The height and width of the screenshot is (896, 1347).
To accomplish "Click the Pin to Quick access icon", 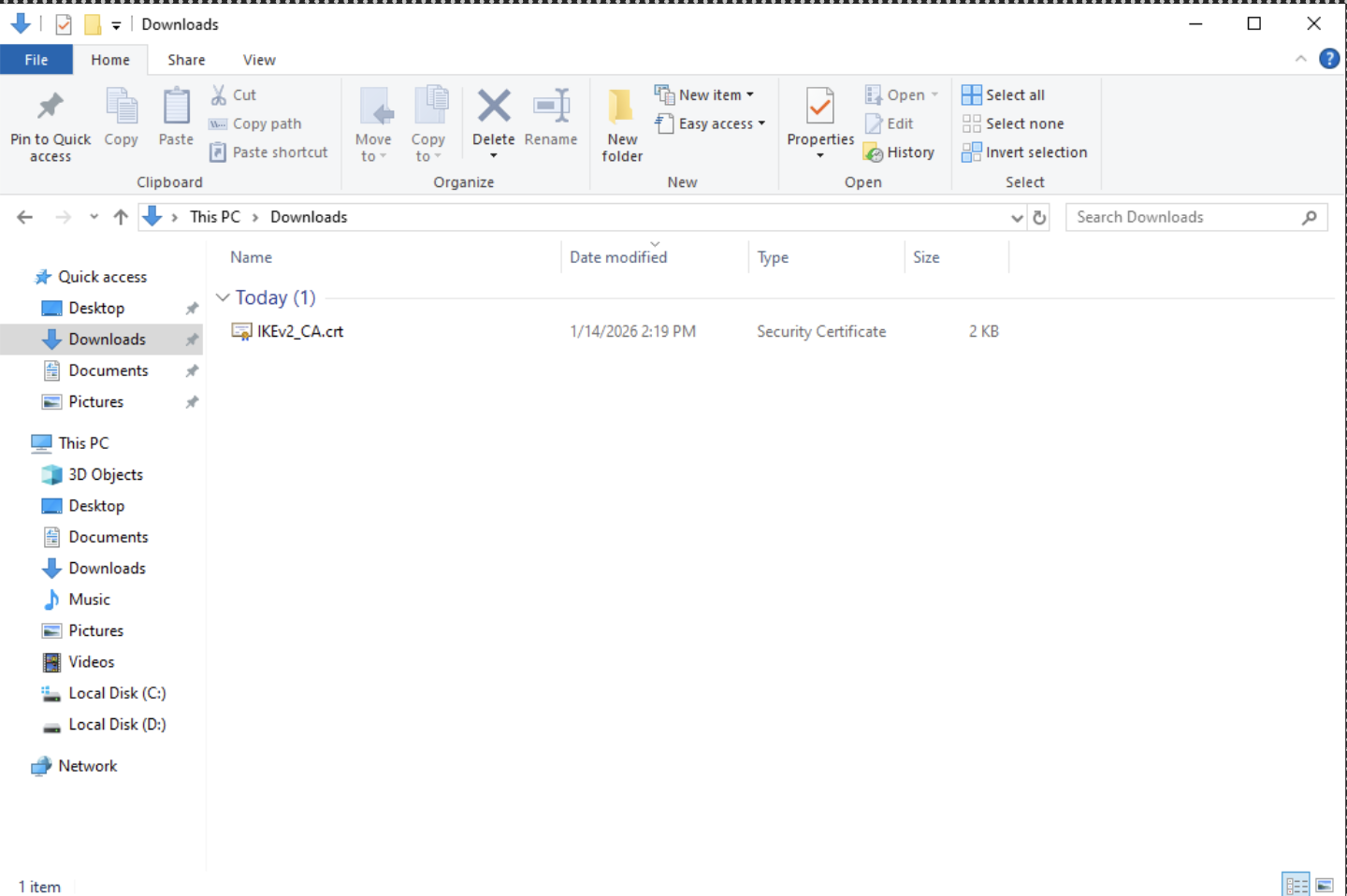I will [x=51, y=107].
